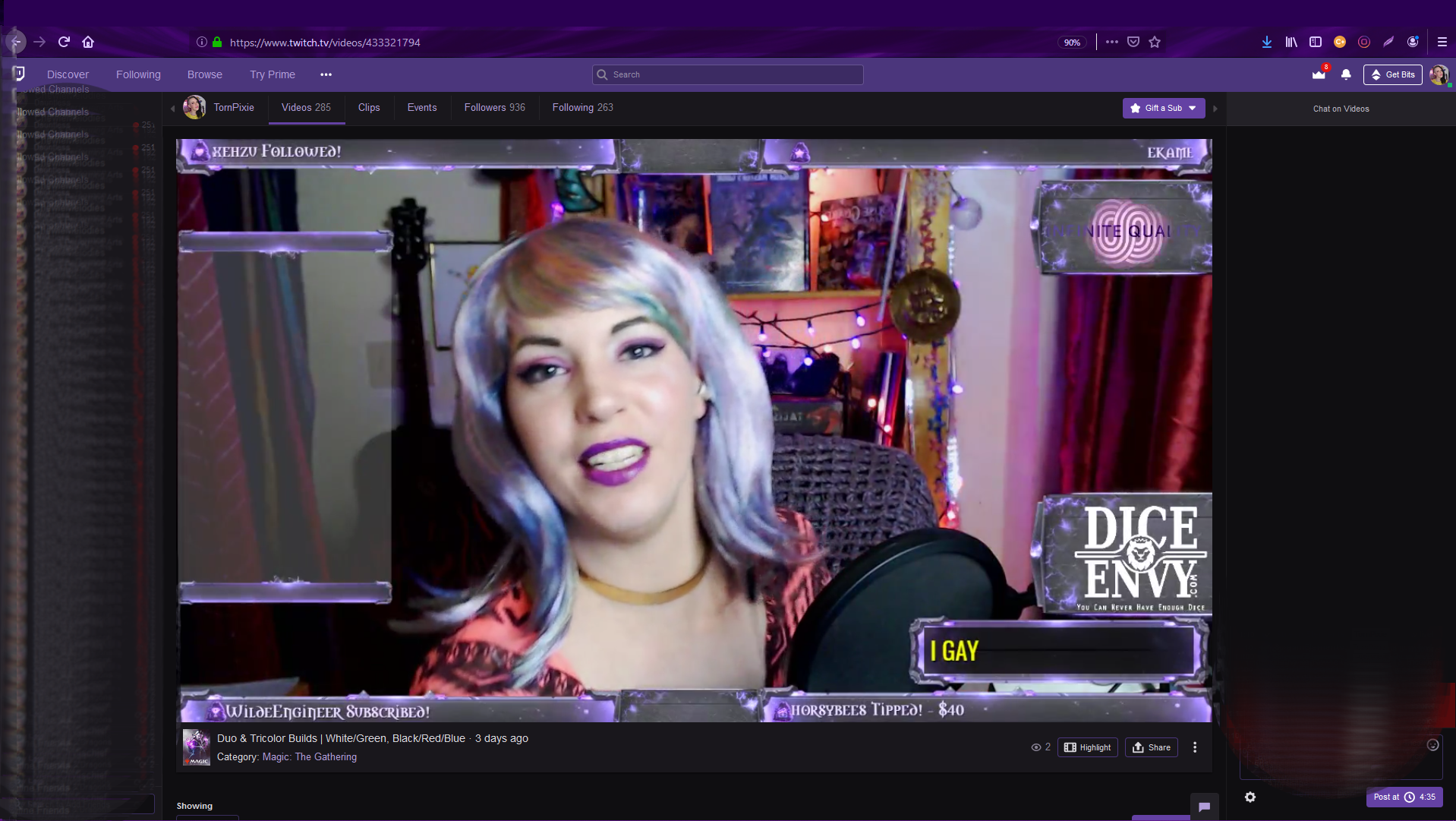Click the green padlock security icon
The width and height of the screenshot is (1456, 821).
coord(217,43)
